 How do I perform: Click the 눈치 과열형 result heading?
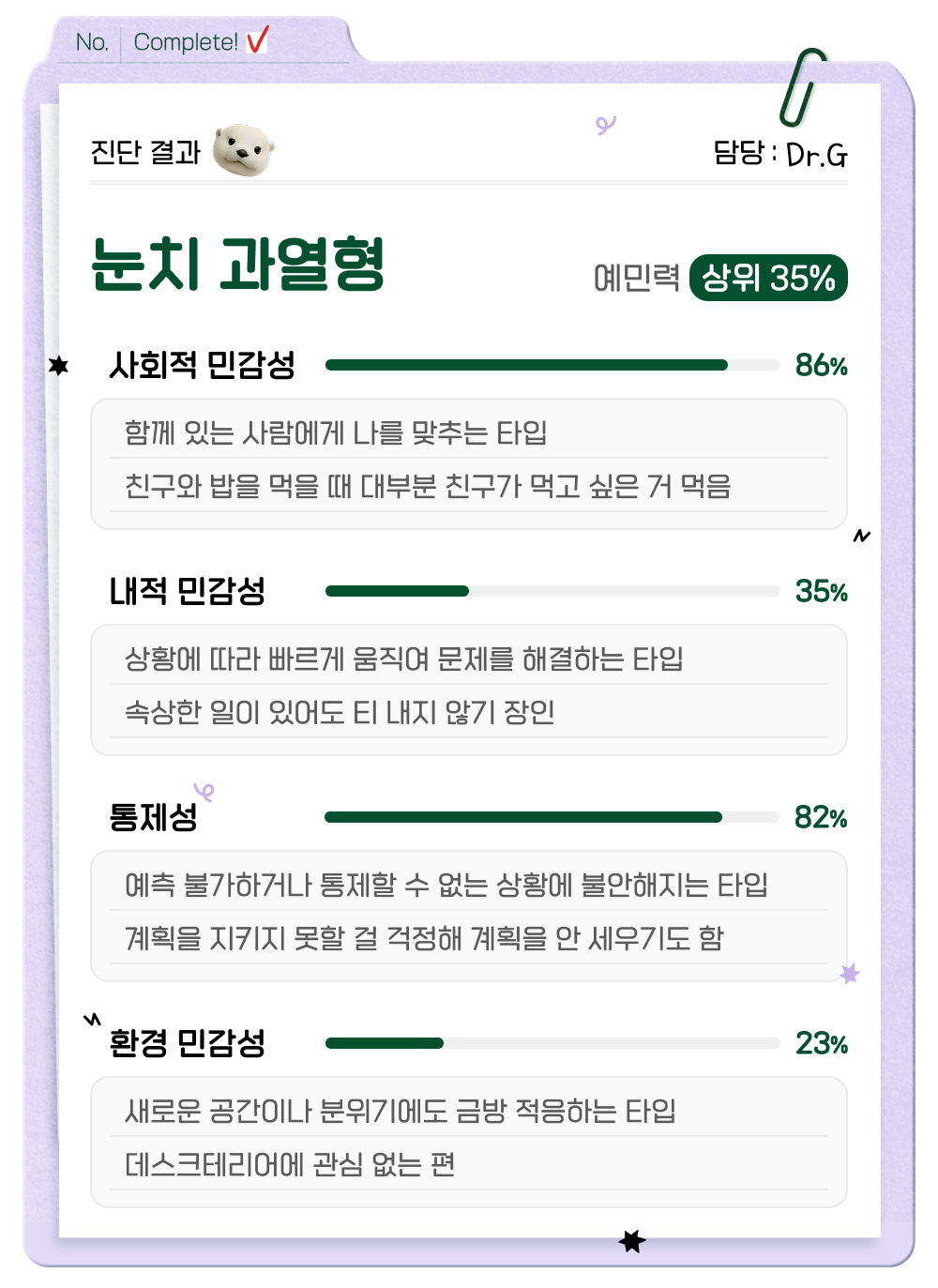click(x=238, y=265)
